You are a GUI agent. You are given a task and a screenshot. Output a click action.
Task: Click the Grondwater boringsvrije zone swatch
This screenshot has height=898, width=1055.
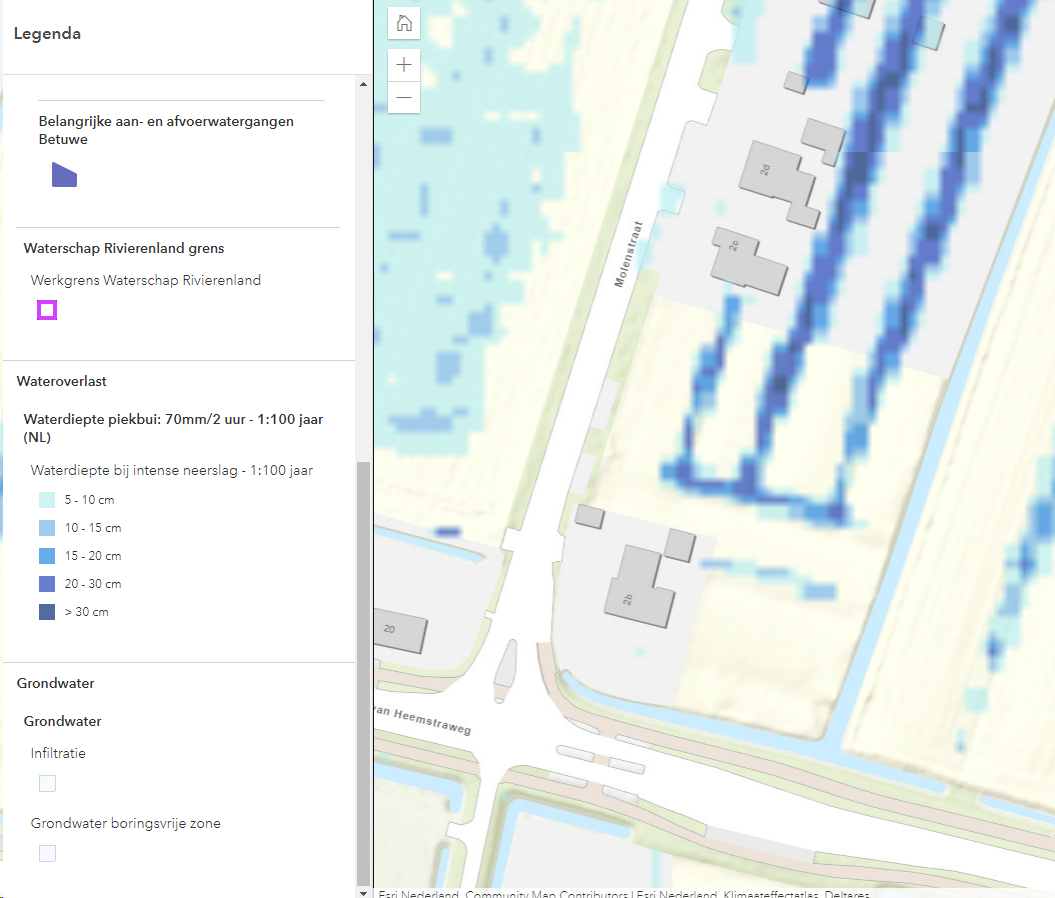point(47,854)
